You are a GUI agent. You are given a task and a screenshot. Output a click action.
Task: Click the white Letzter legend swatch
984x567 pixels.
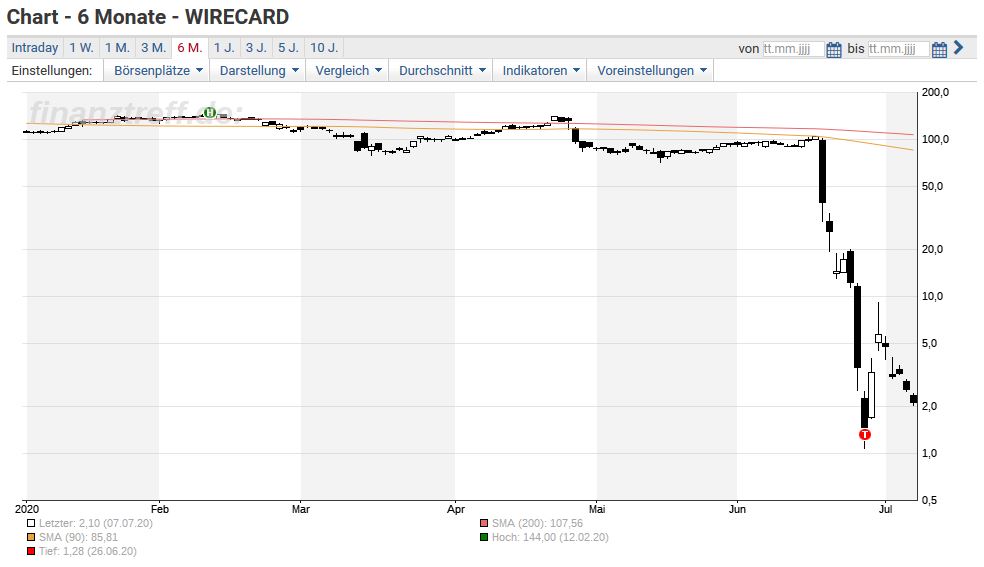coord(31,523)
